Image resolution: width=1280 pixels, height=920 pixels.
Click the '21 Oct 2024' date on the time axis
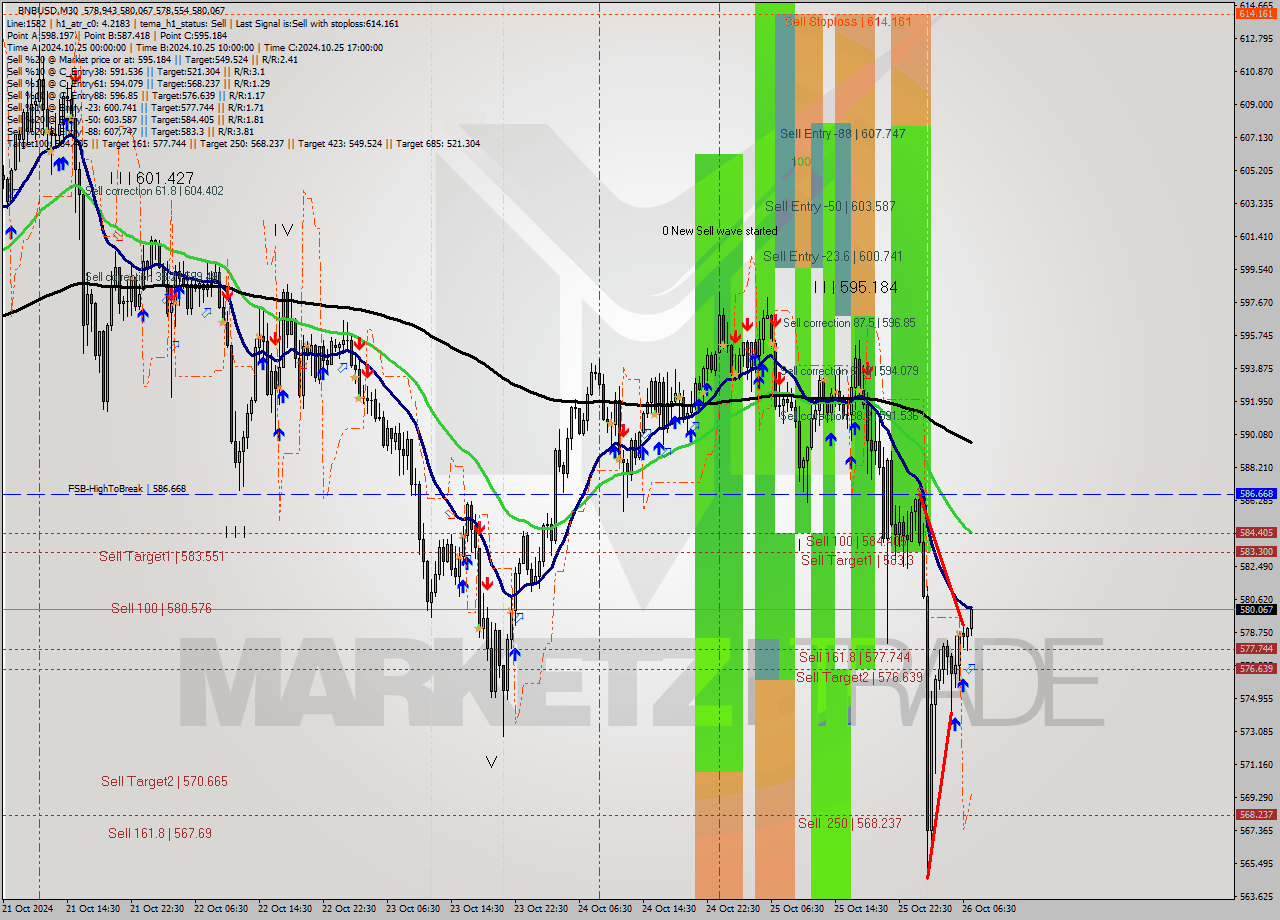(29, 909)
